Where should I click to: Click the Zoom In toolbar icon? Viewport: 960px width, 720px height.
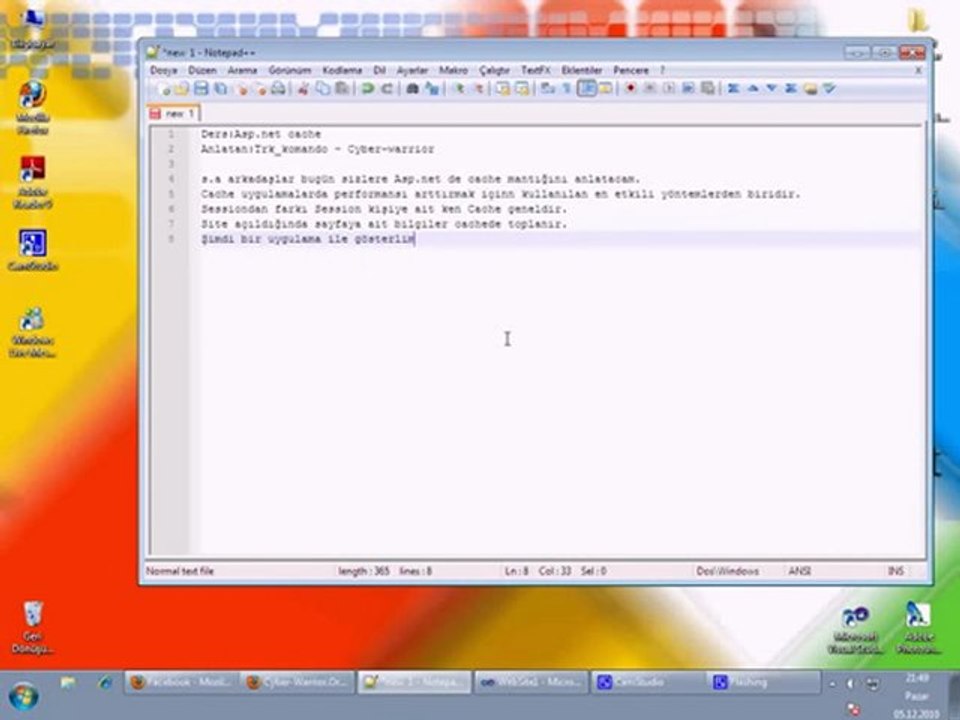[x=458, y=89]
